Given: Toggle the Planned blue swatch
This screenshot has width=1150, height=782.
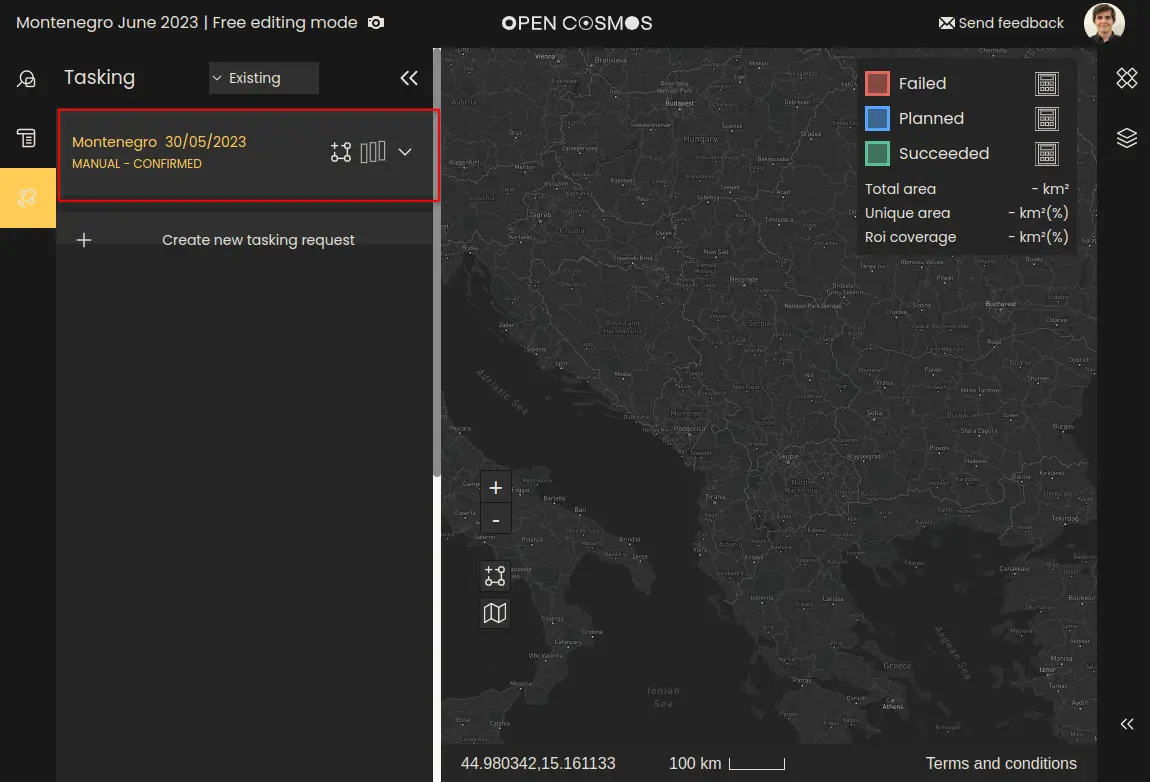Looking at the screenshot, I should pyautogui.click(x=877, y=118).
